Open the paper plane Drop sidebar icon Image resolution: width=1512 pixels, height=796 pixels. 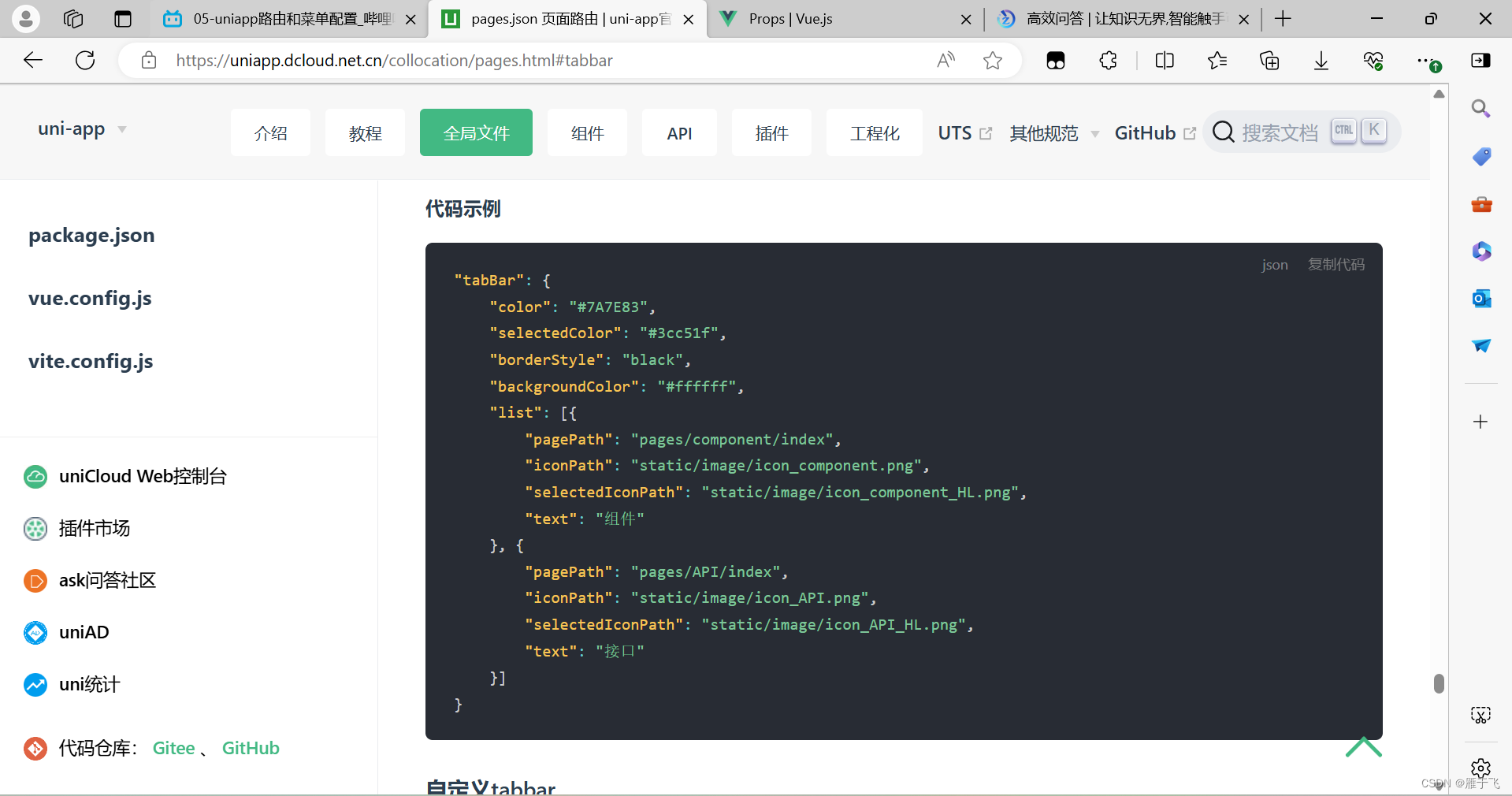1481,346
